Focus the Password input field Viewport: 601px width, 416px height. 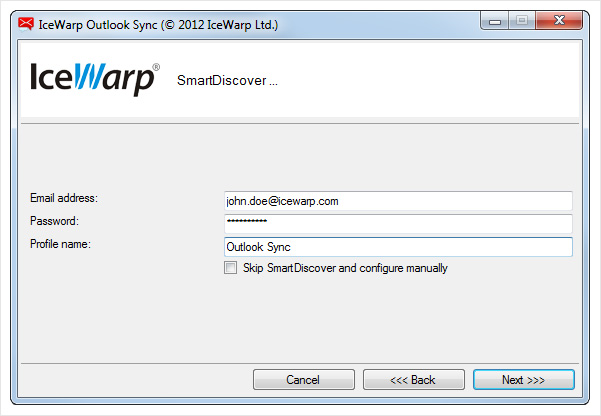click(398, 224)
